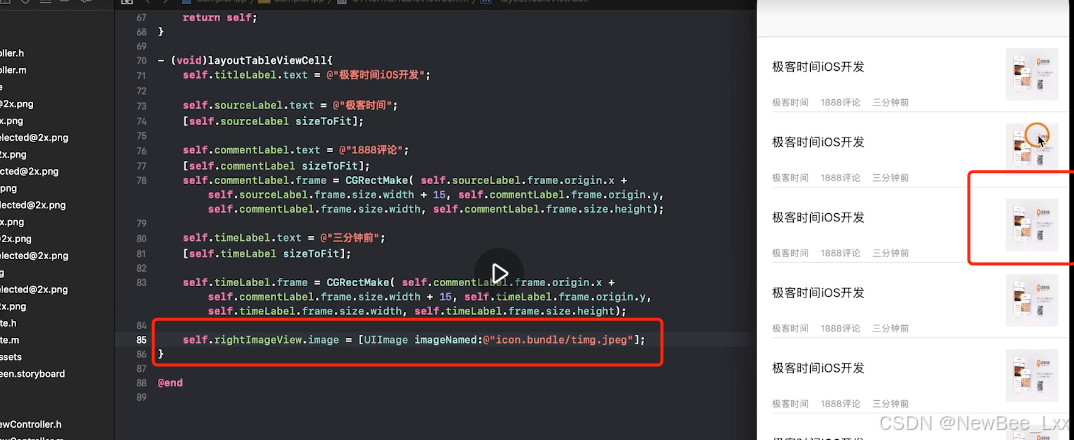
Task: Click line number 78 in the gutter
Action: tap(141, 180)
